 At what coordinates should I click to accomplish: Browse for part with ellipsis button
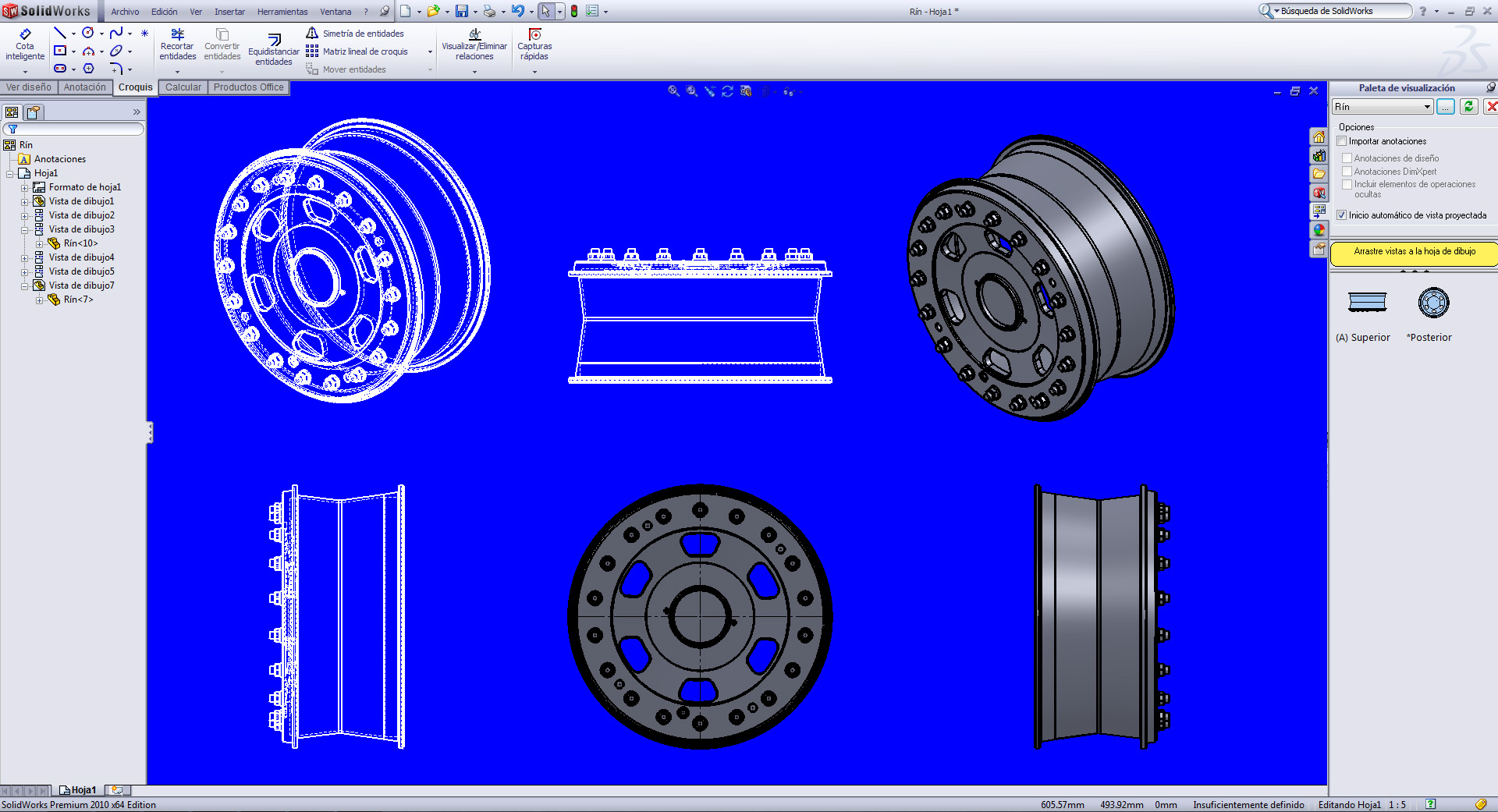(x=1446, y=107)
